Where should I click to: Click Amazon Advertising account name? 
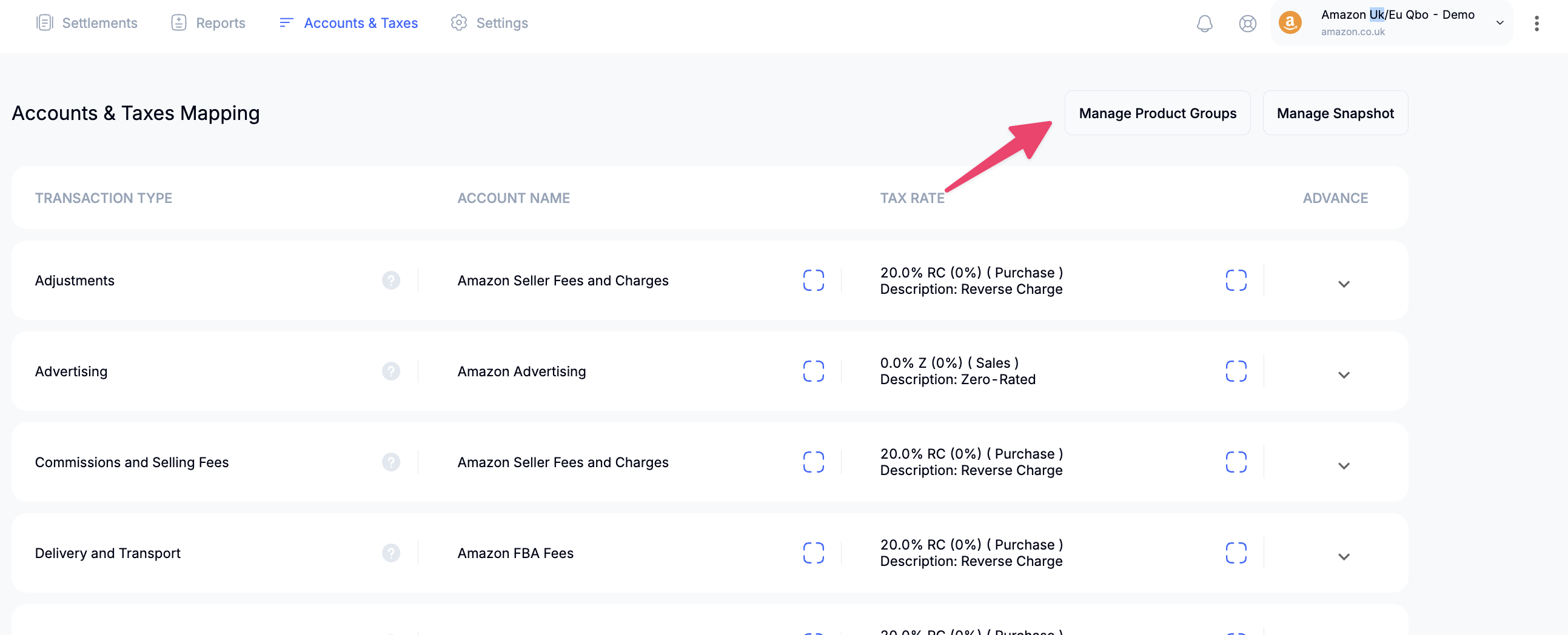(x=521, y=371)
